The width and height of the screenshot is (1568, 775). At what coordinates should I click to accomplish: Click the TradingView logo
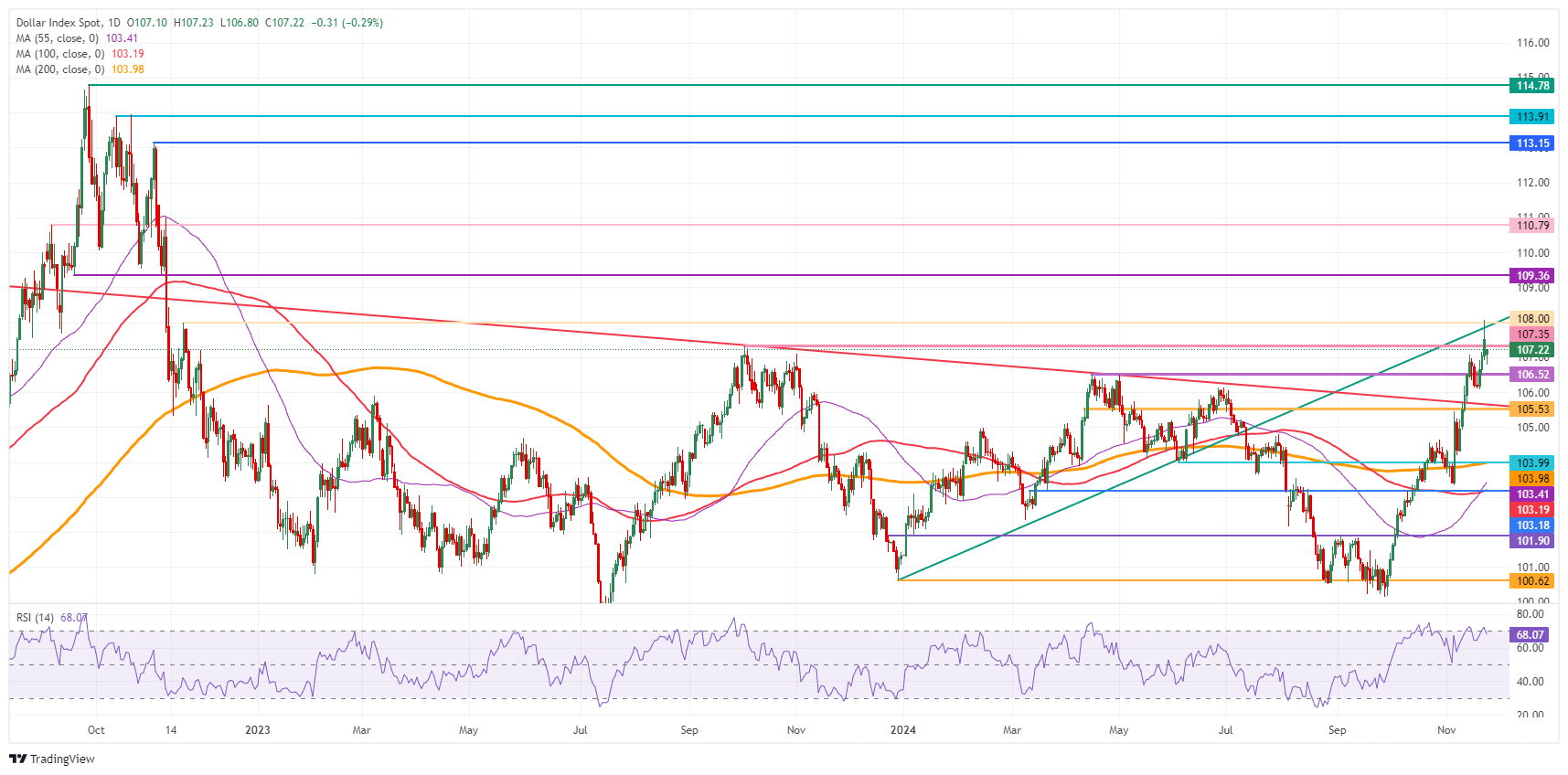tap(52, 759)
